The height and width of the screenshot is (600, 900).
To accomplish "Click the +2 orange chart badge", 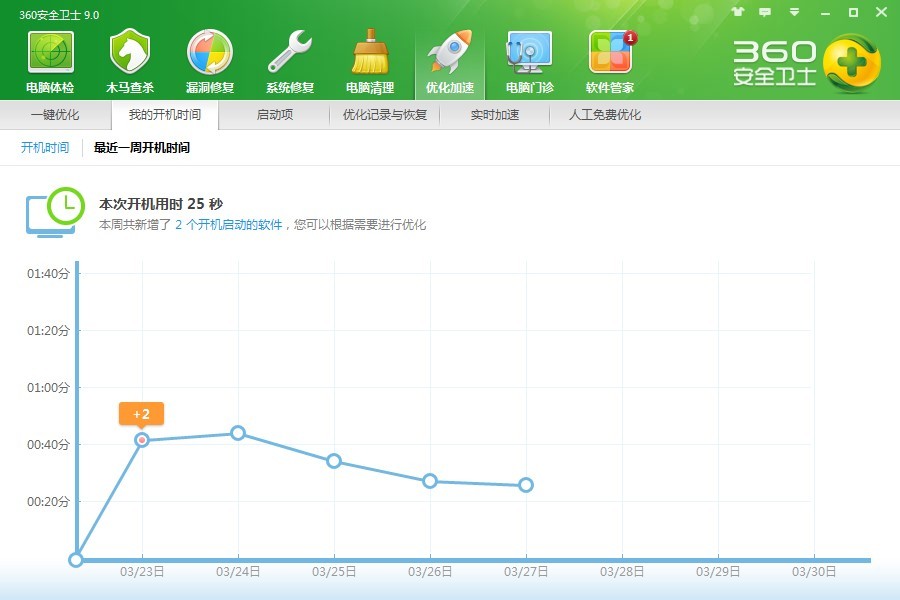I will [141, 414].
